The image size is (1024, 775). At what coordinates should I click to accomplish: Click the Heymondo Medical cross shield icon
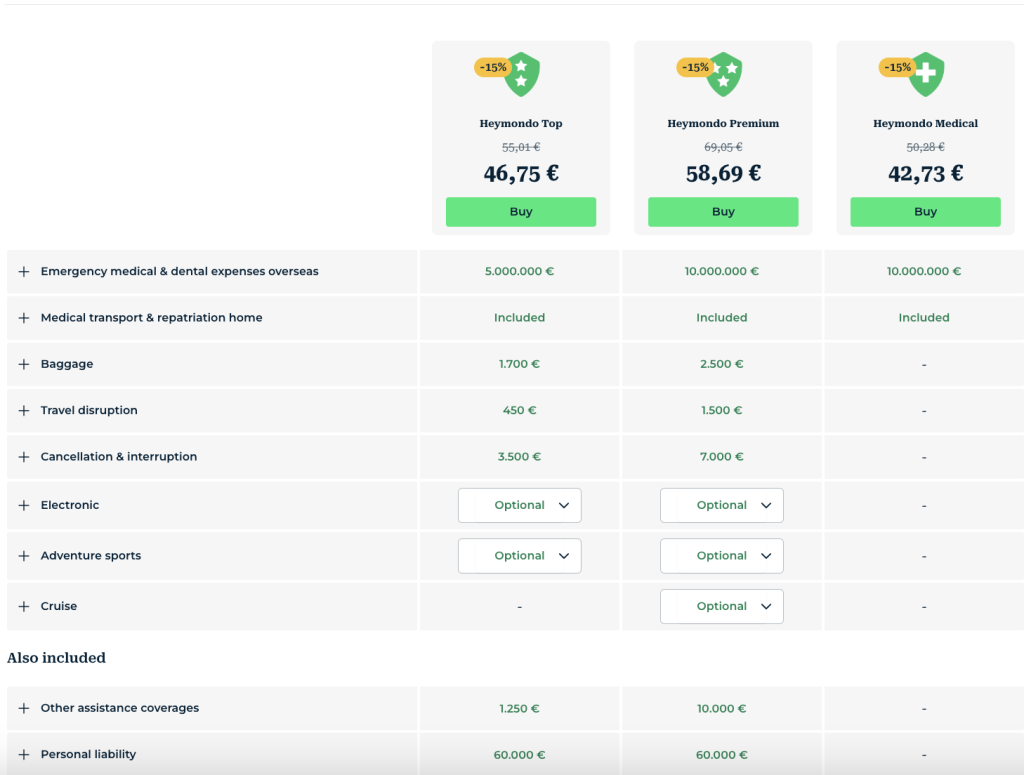tap(927, 74)
